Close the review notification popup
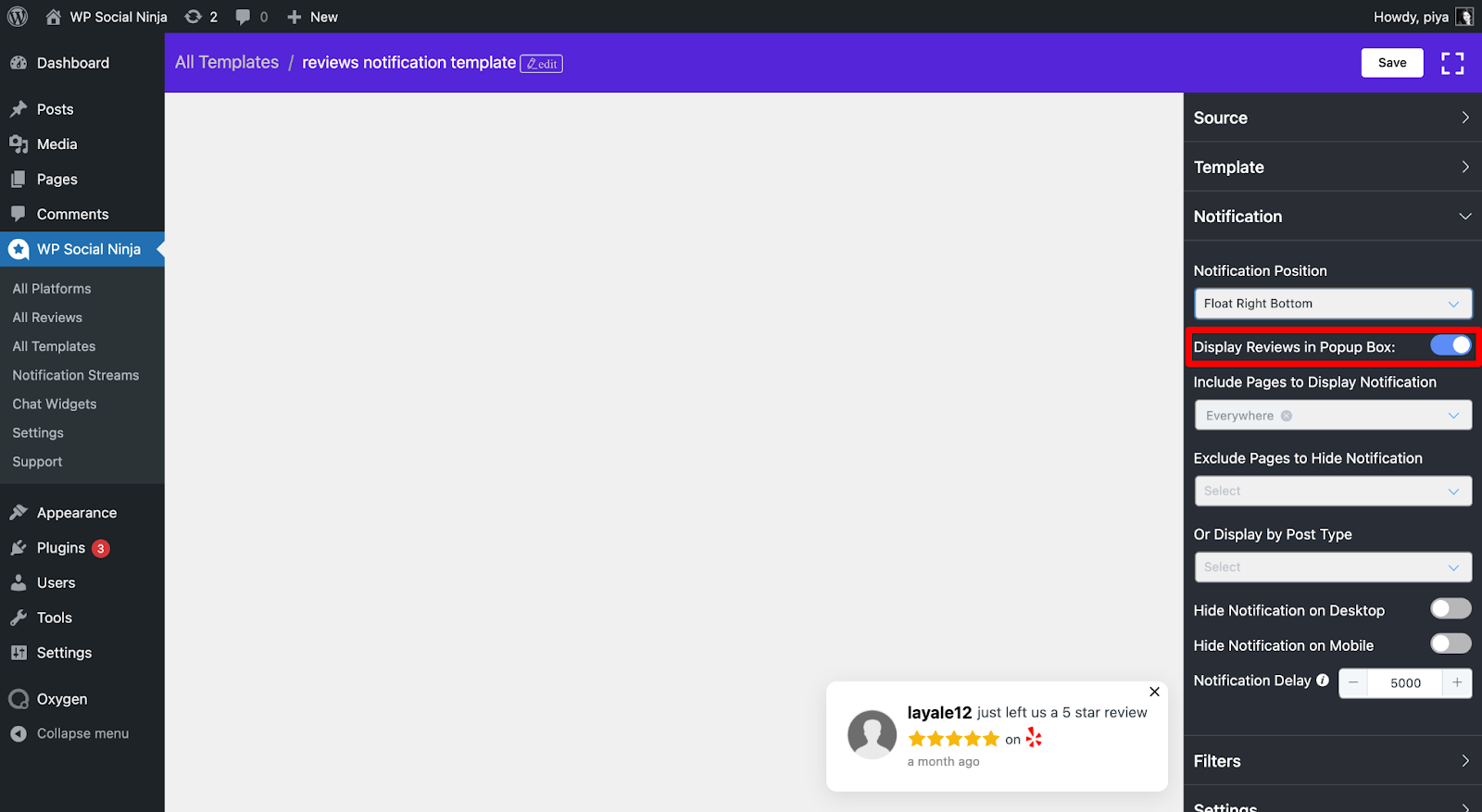The height and width of the screenshot is (812, 1482). [1154, 692]
